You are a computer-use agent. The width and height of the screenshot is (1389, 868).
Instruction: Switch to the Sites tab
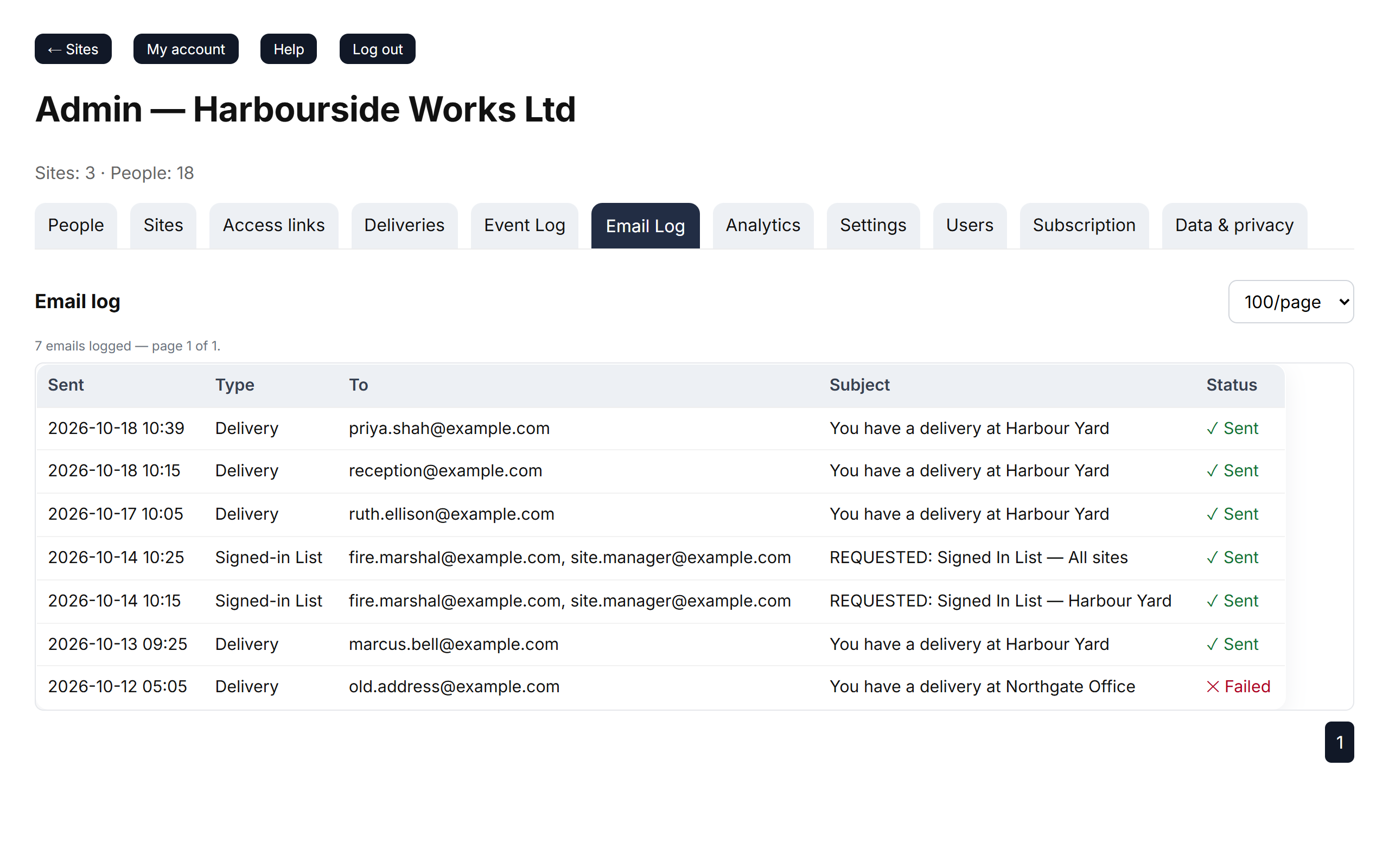163,225
